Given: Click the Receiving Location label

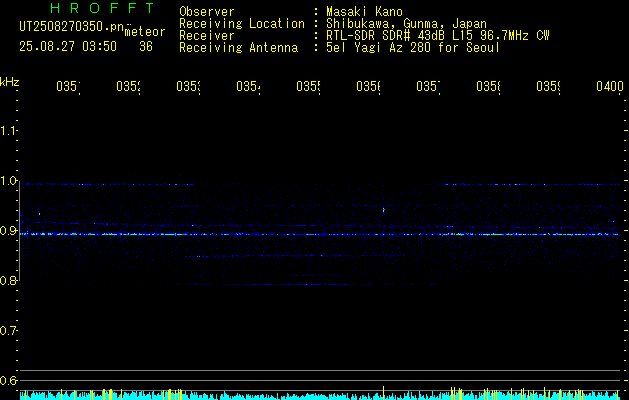Looking at the screenshot, I should point(242,24).
